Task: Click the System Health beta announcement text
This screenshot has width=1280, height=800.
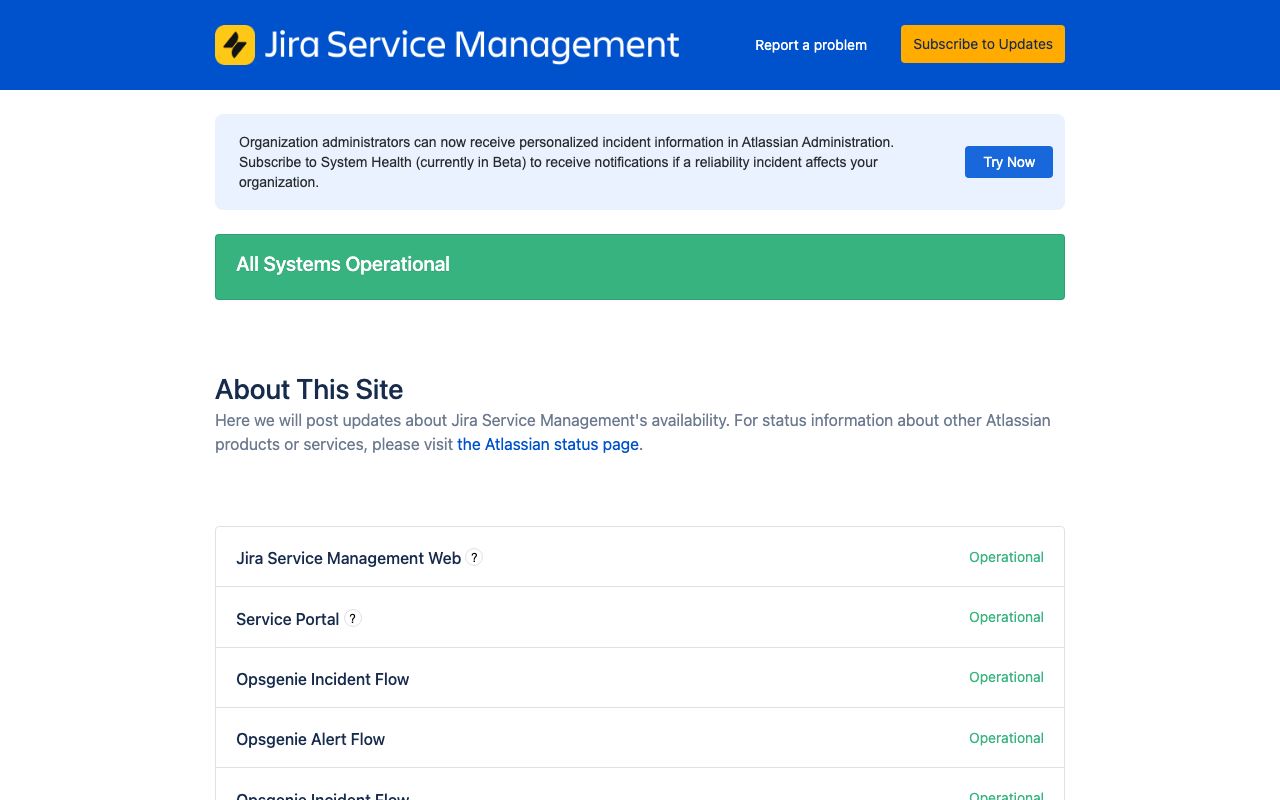Action: tap(566, 162)
